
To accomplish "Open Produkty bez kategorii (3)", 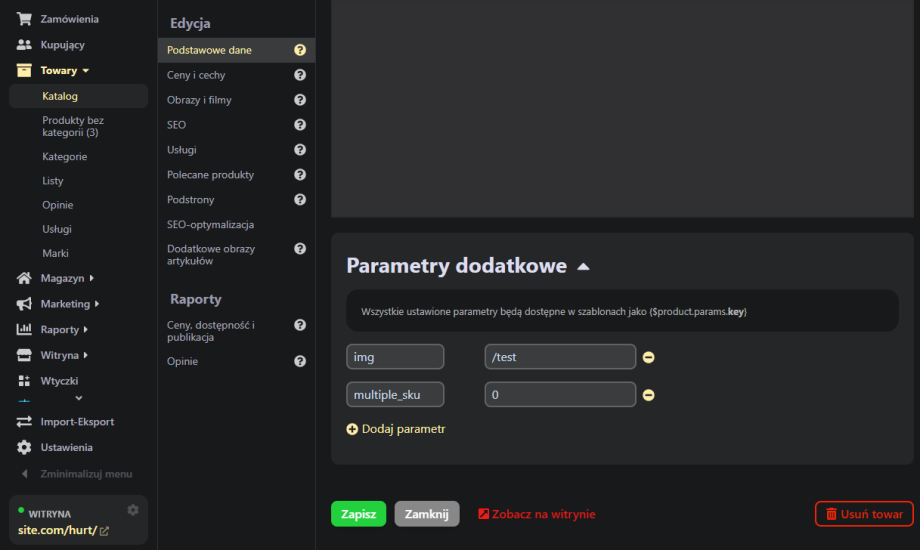I will pyautogui.click(x=73, y=126).
